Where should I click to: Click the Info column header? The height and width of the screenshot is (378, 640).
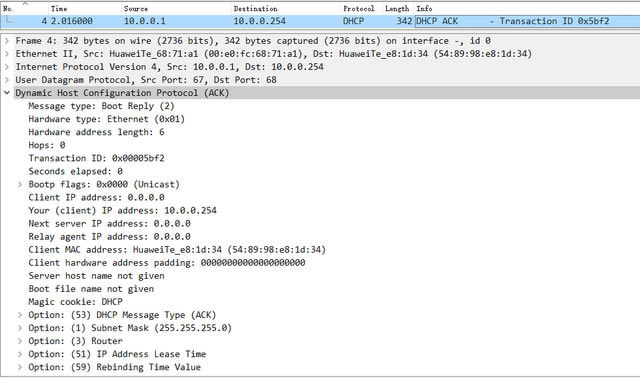[x=527, y=8]
